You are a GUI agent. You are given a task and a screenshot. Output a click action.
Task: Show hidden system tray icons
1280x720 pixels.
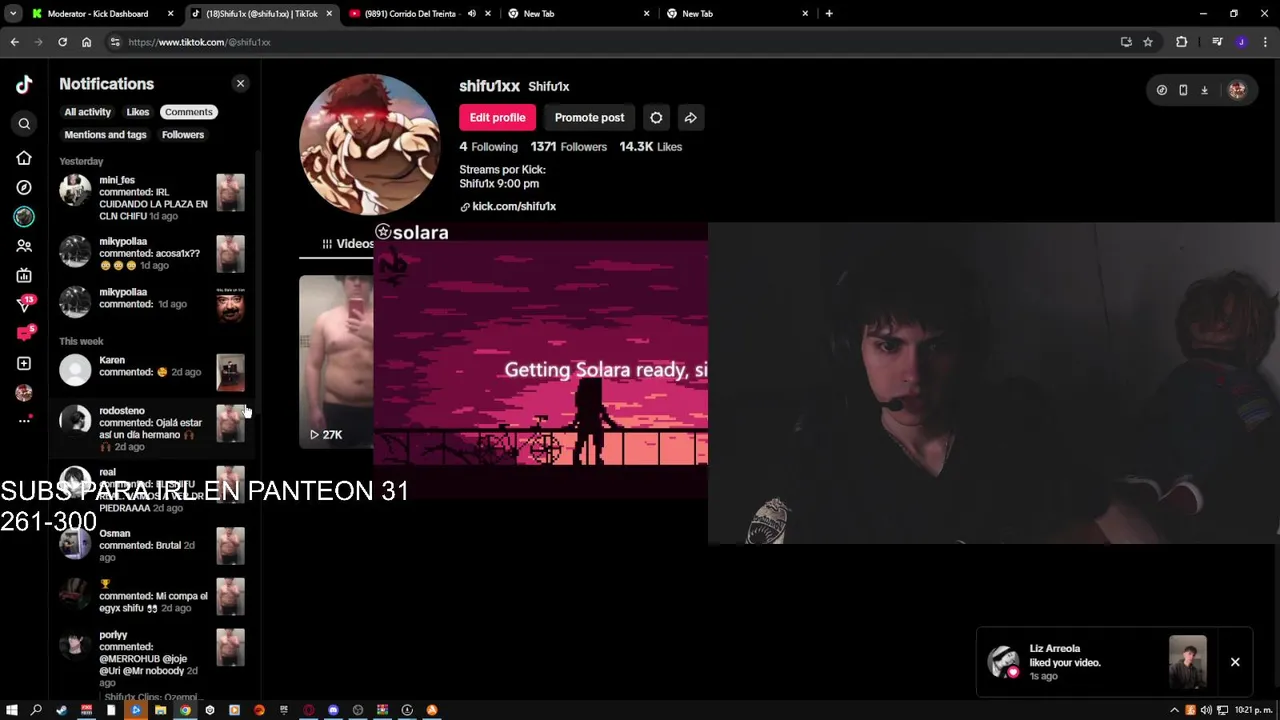[x=1174, y=710]
